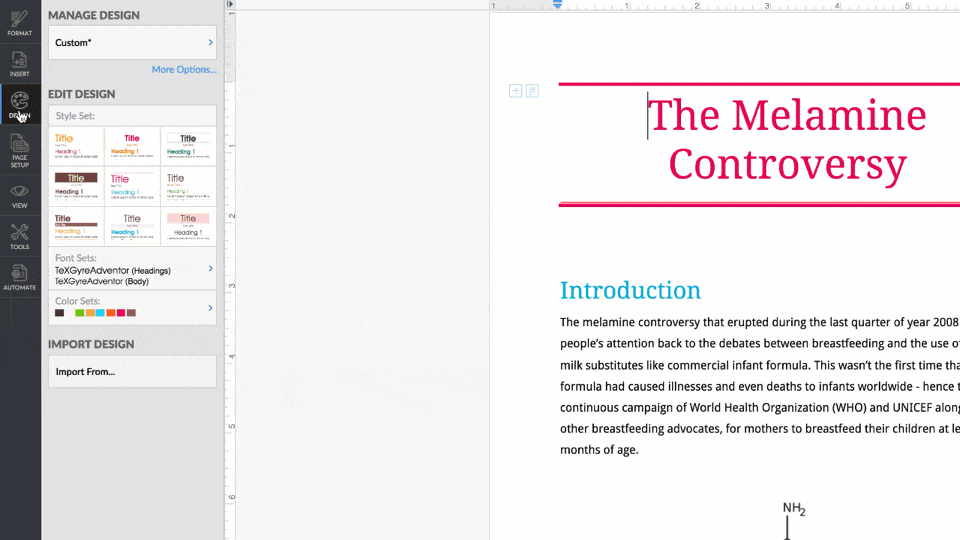The height and width of the screenshot is (540, 960).
Task: Switch to the View panel
Action: tap(20, 195)
